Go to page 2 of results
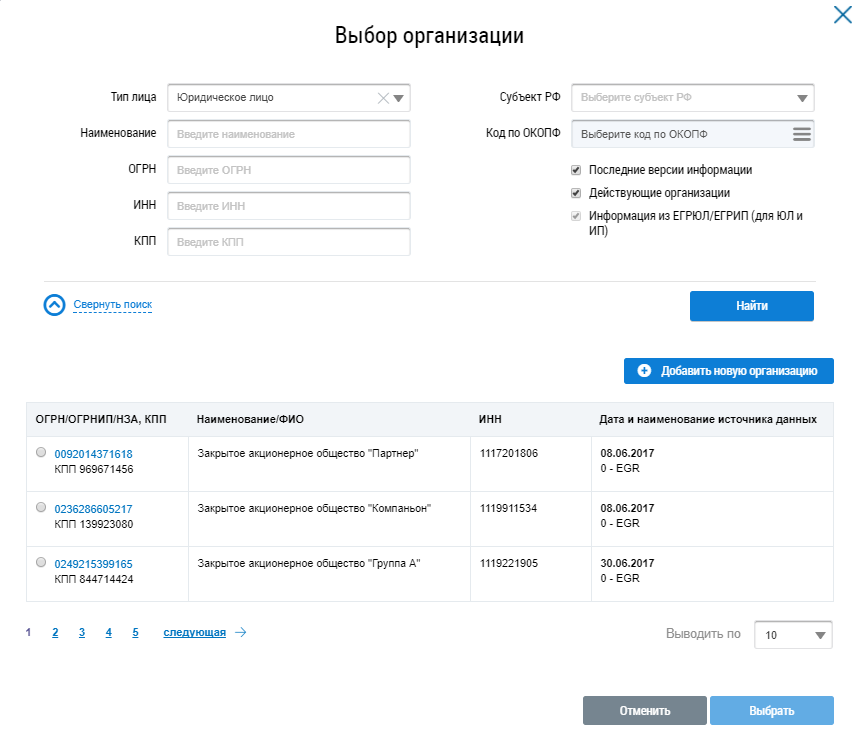 [55, 632]
